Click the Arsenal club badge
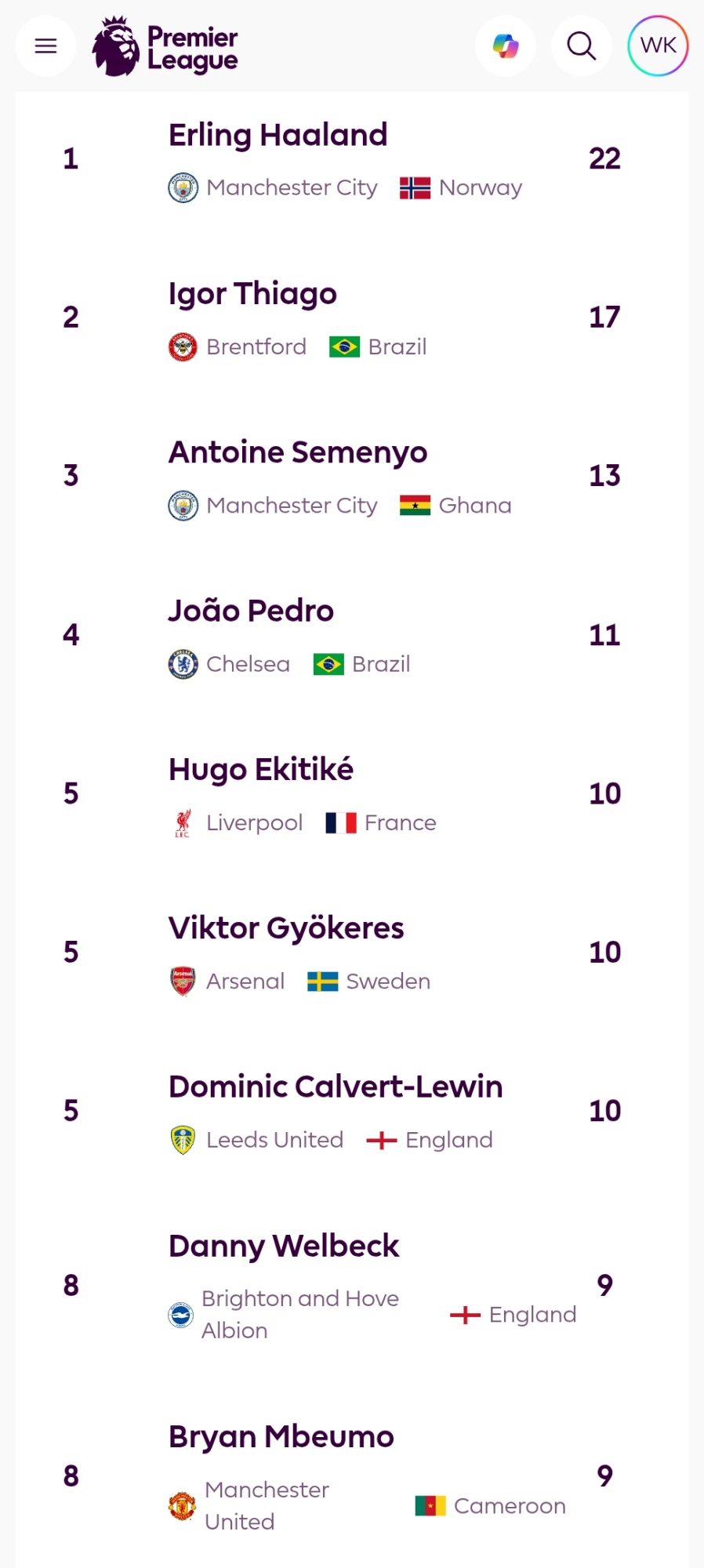The image size is (704, 1568). (183, 982)
